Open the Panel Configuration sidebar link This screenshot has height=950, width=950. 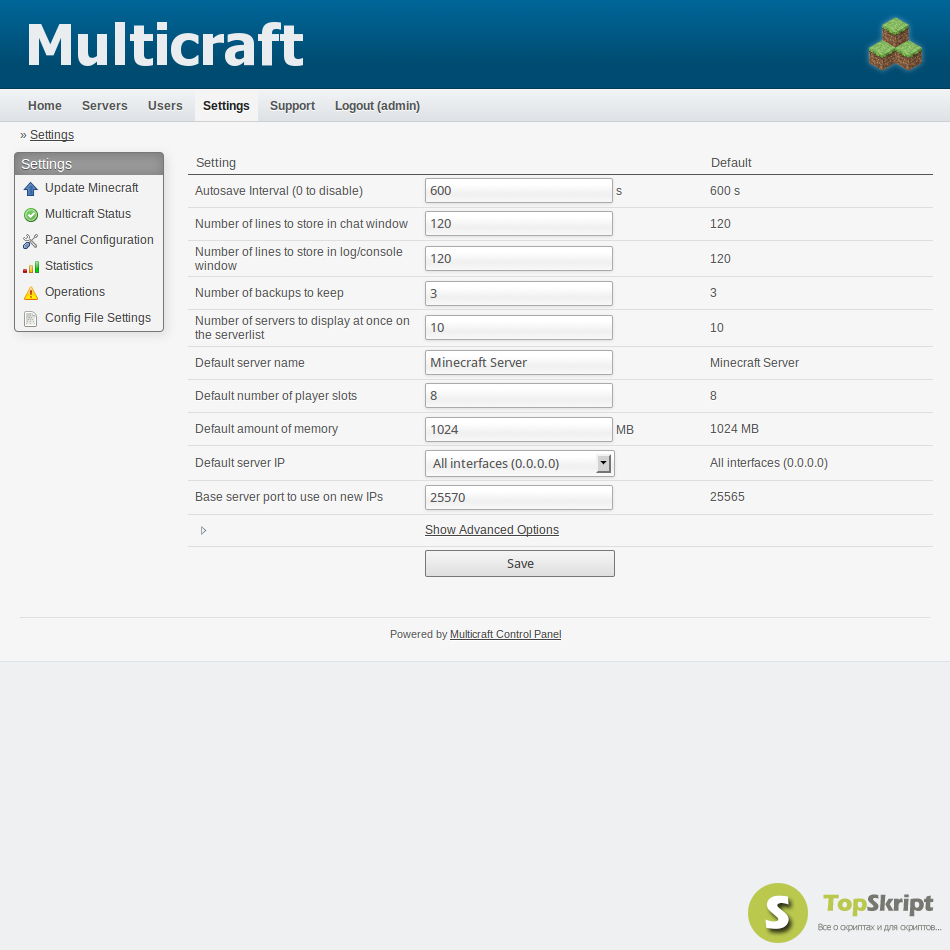click(99, 240)
